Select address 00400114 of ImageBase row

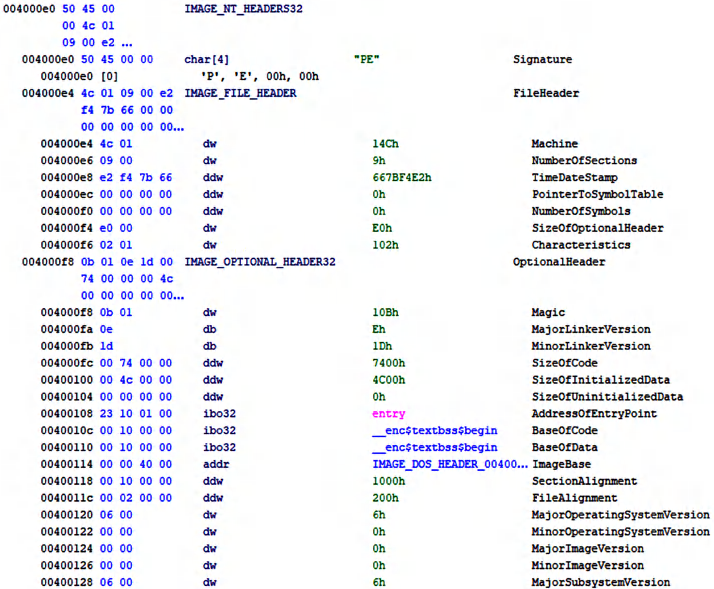tap(66, 464)
